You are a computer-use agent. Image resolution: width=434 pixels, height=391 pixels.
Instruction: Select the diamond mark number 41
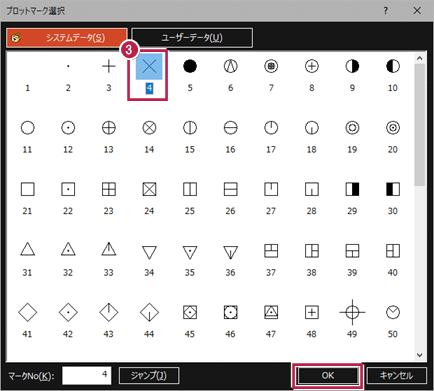27,312
